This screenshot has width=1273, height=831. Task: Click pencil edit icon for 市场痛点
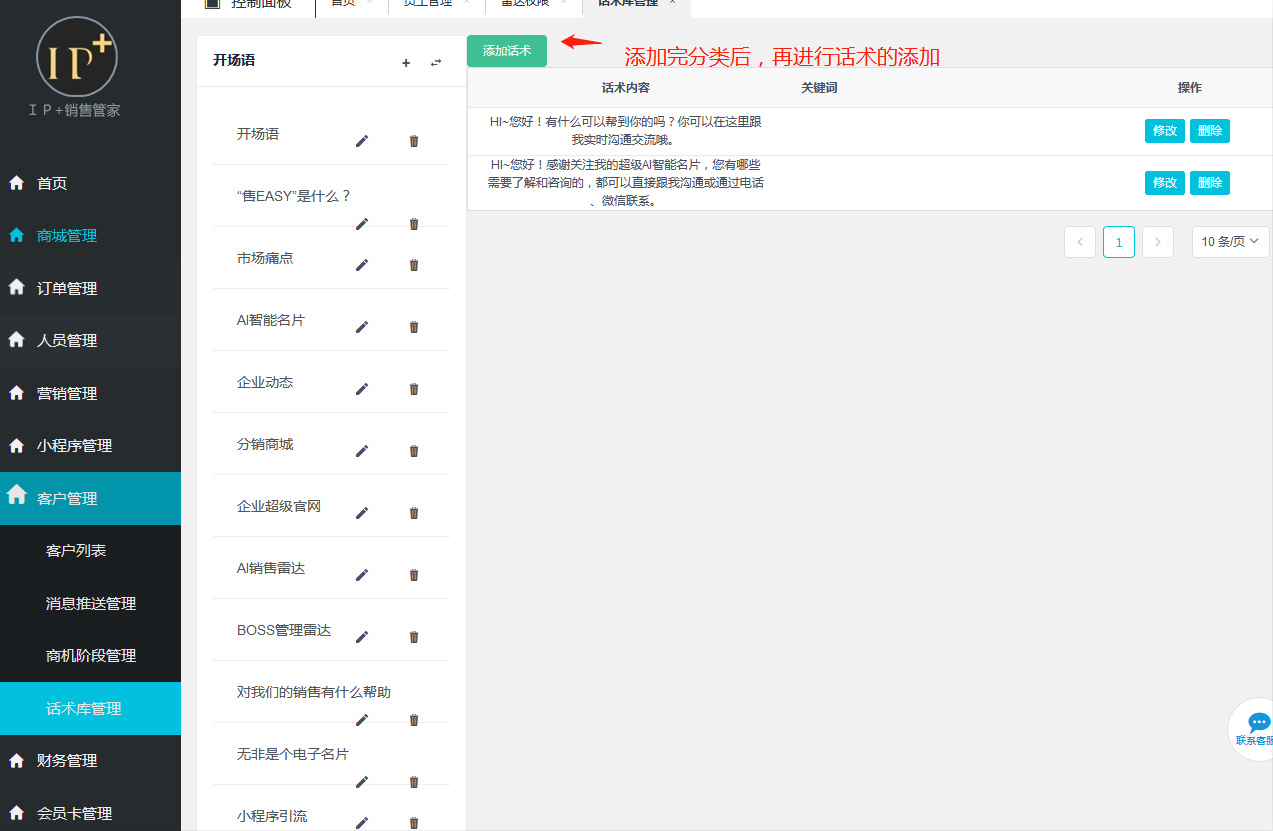(362, 265)
